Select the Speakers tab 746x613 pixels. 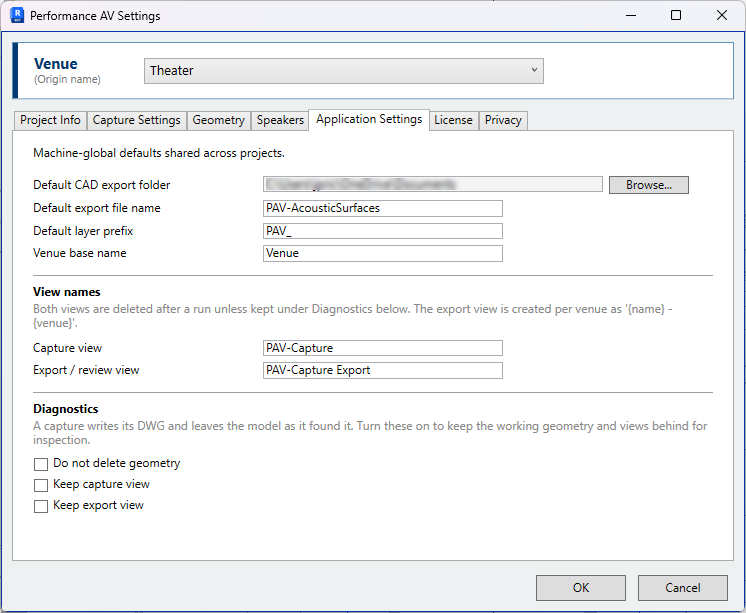pyautogui.click(x=280, y=120)
